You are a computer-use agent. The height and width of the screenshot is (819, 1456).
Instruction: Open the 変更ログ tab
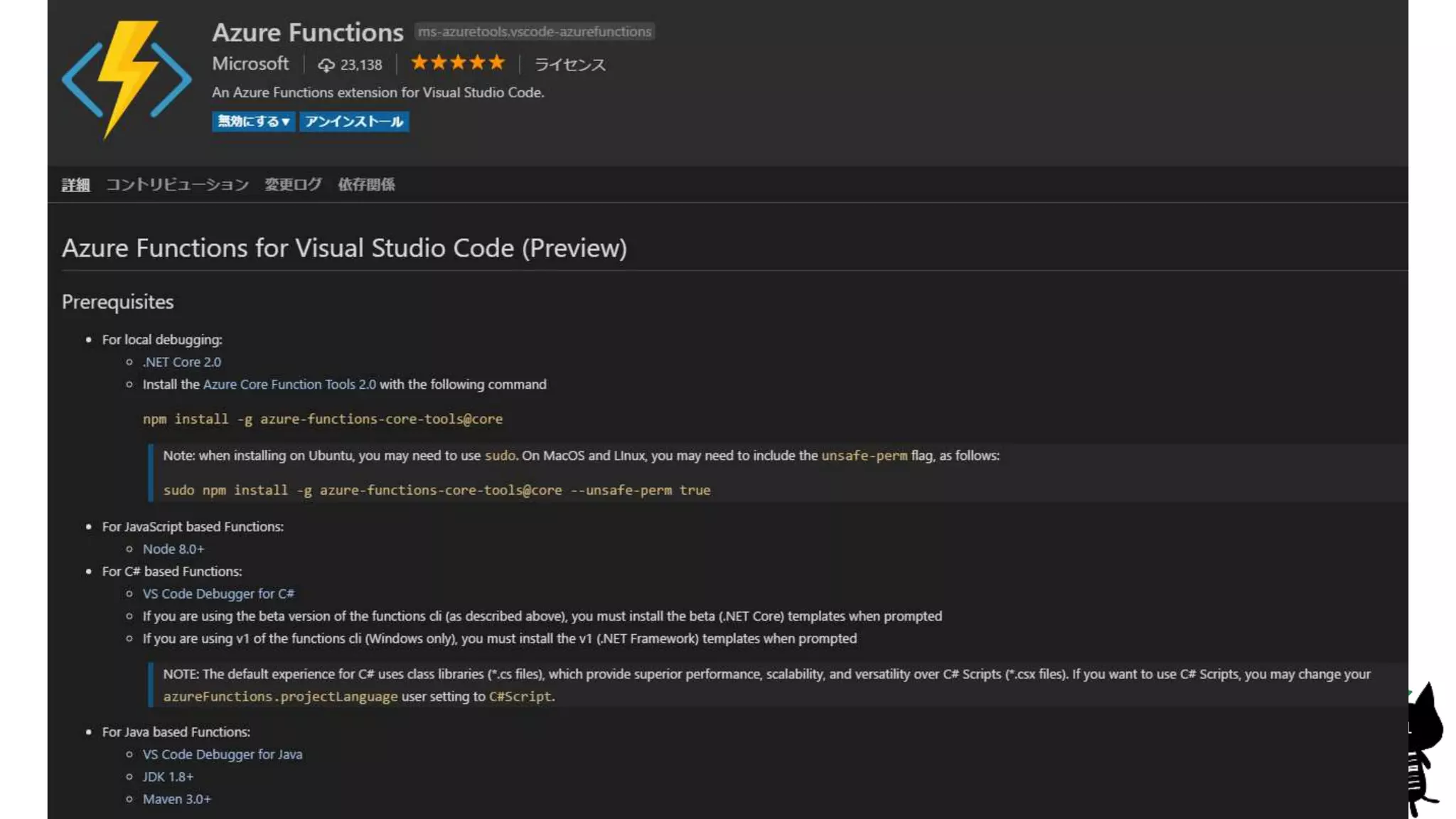pyautogui.click(x=293, y=185)
